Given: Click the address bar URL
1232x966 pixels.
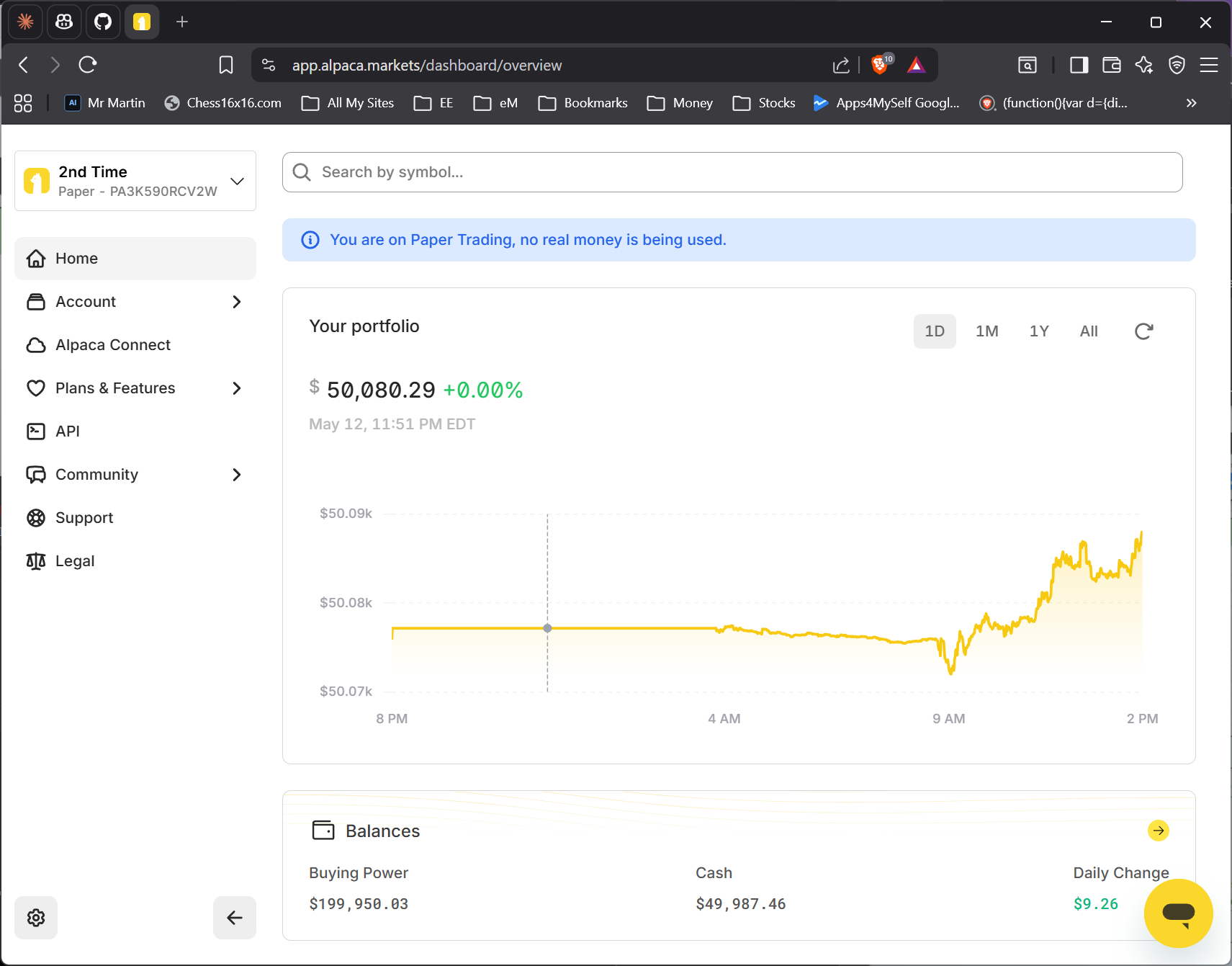Looking at the screenshot, I should (x=427, y=66).
